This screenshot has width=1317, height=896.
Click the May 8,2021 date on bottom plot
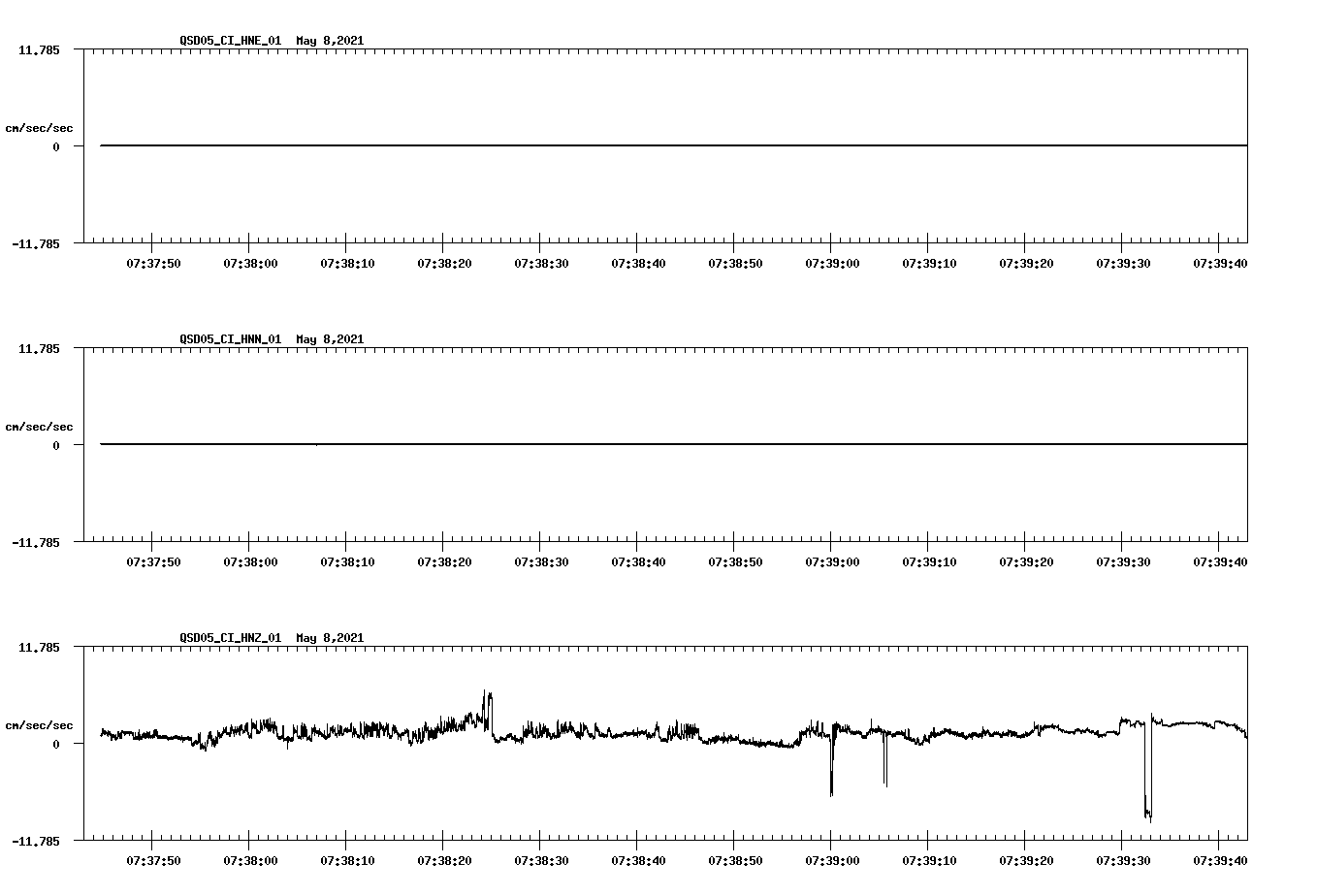point(330,638)
